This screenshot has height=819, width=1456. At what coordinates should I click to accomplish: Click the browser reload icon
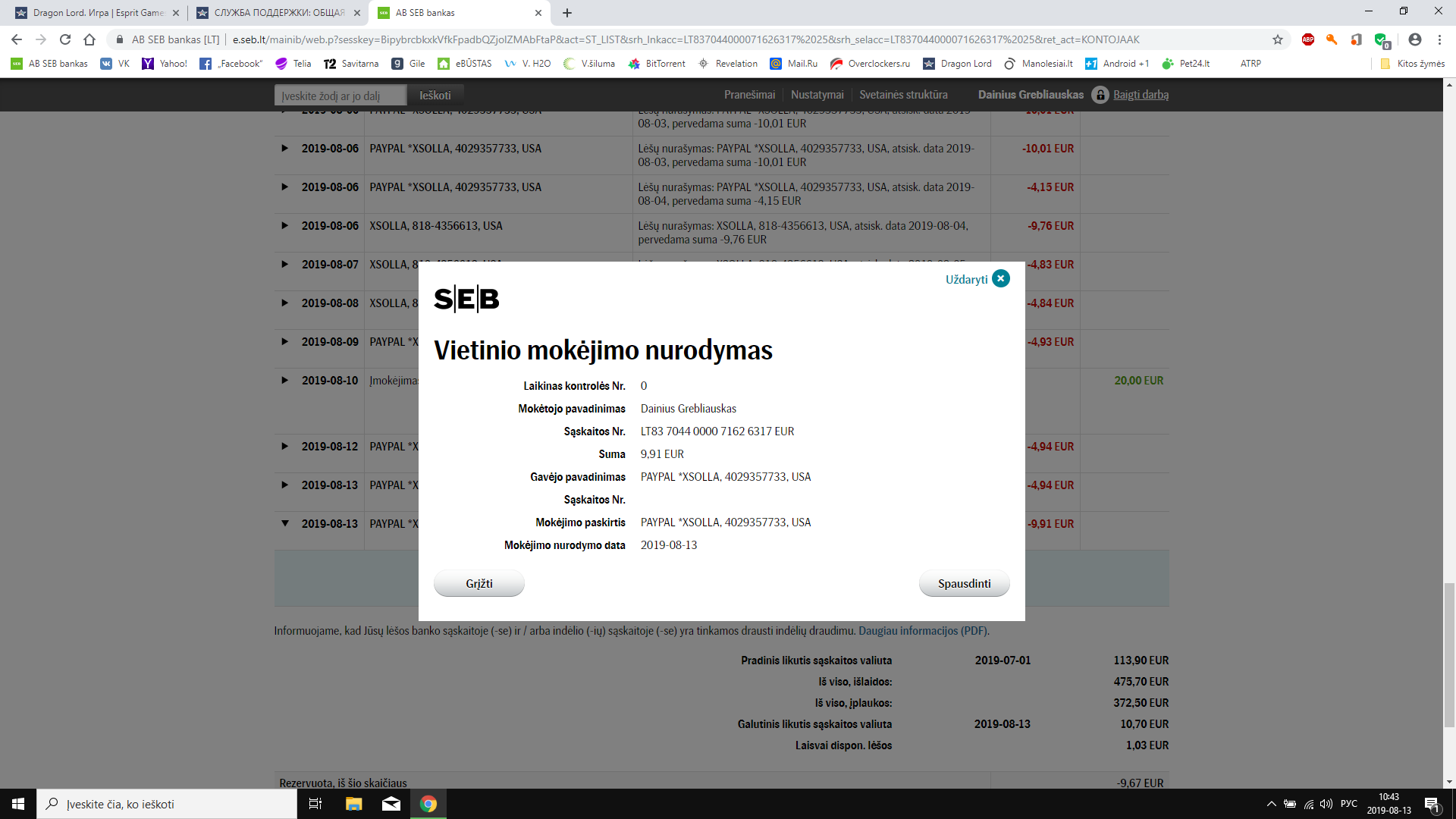65,39
